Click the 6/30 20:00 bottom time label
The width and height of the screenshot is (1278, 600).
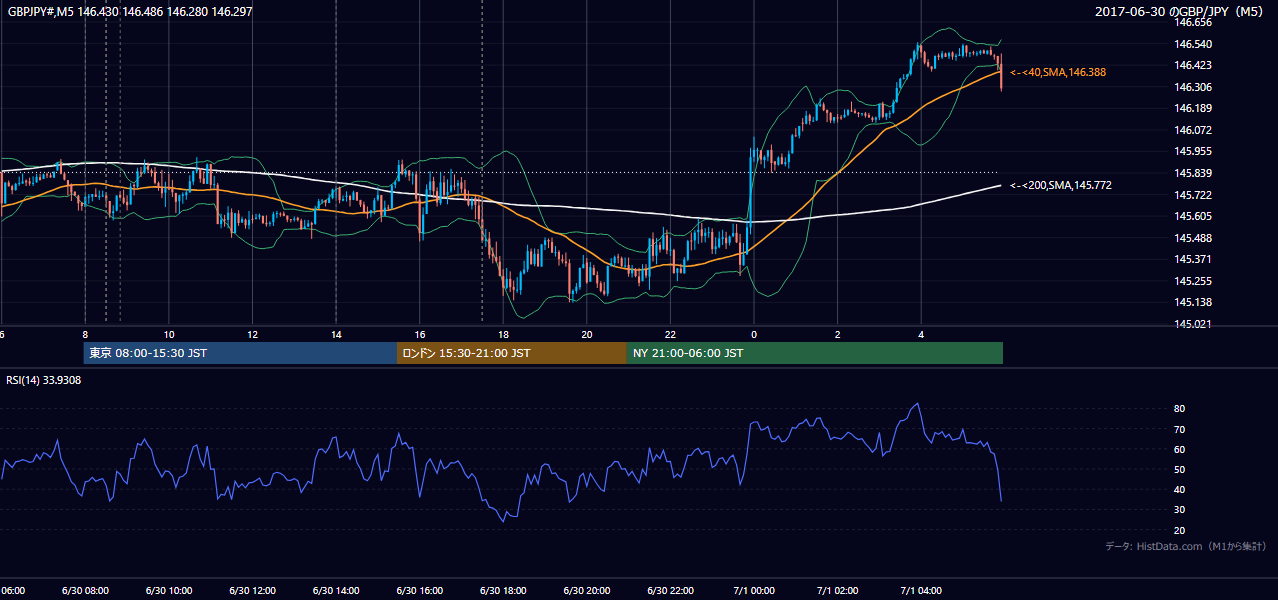(x=587, y=591)
